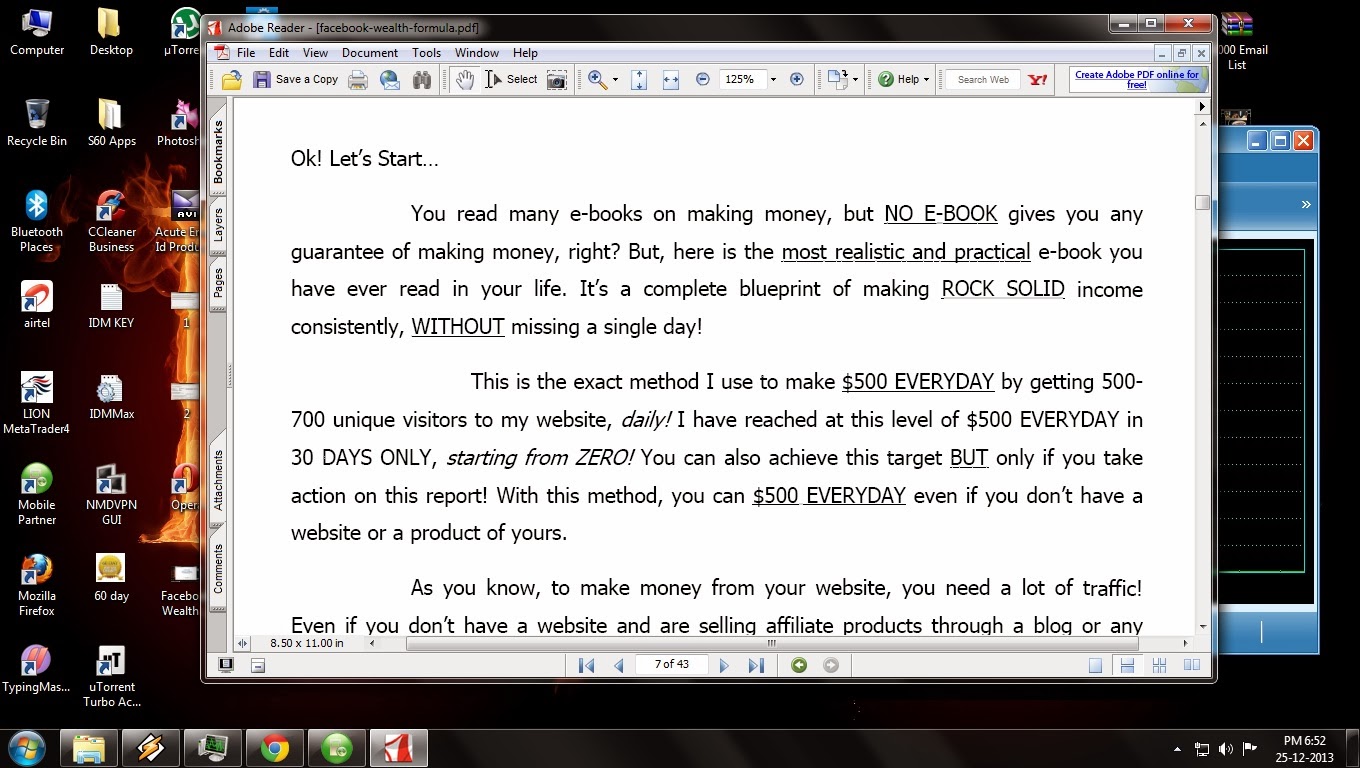Click the Email attachment icon
Viewport: 1360px width, 768px height.
click(x=390, y=79)
